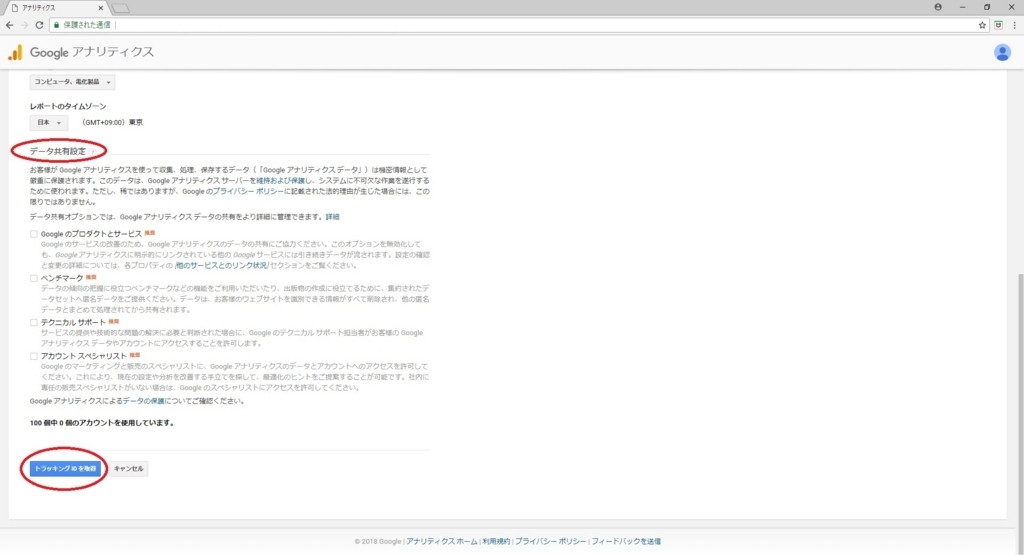Bookmark page with star icon
This screenshot has height=555, width=1024.
pyautogui.click(x=982, y=25)
